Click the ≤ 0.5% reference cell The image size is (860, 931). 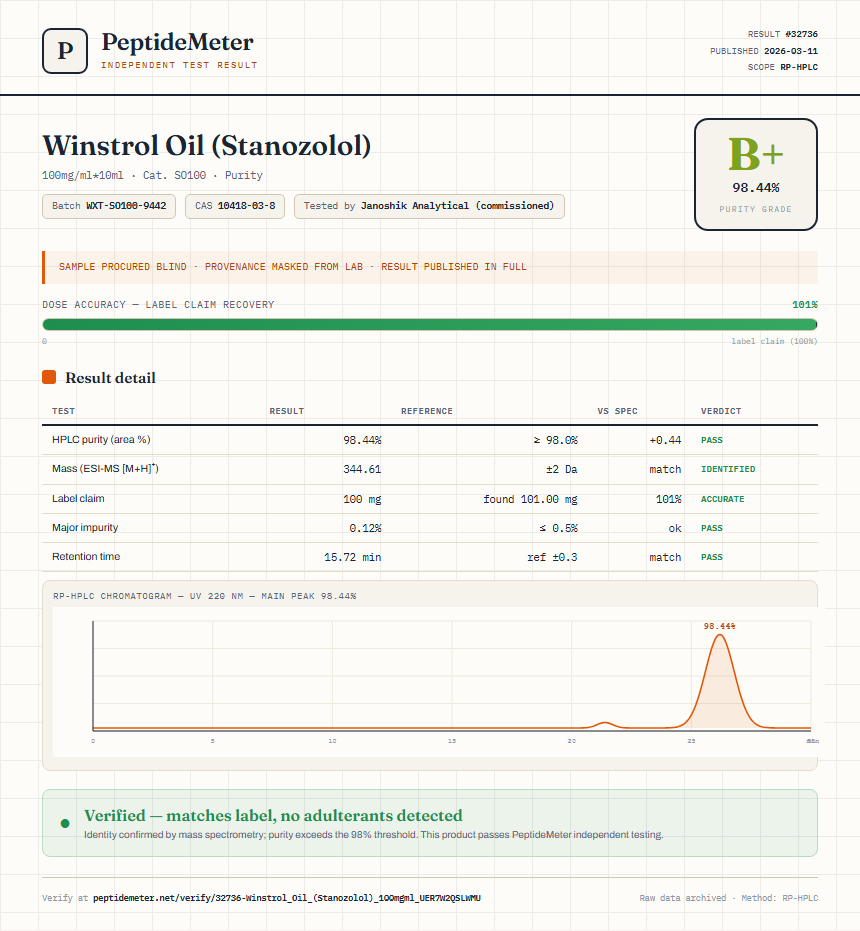tap(558, 528)
